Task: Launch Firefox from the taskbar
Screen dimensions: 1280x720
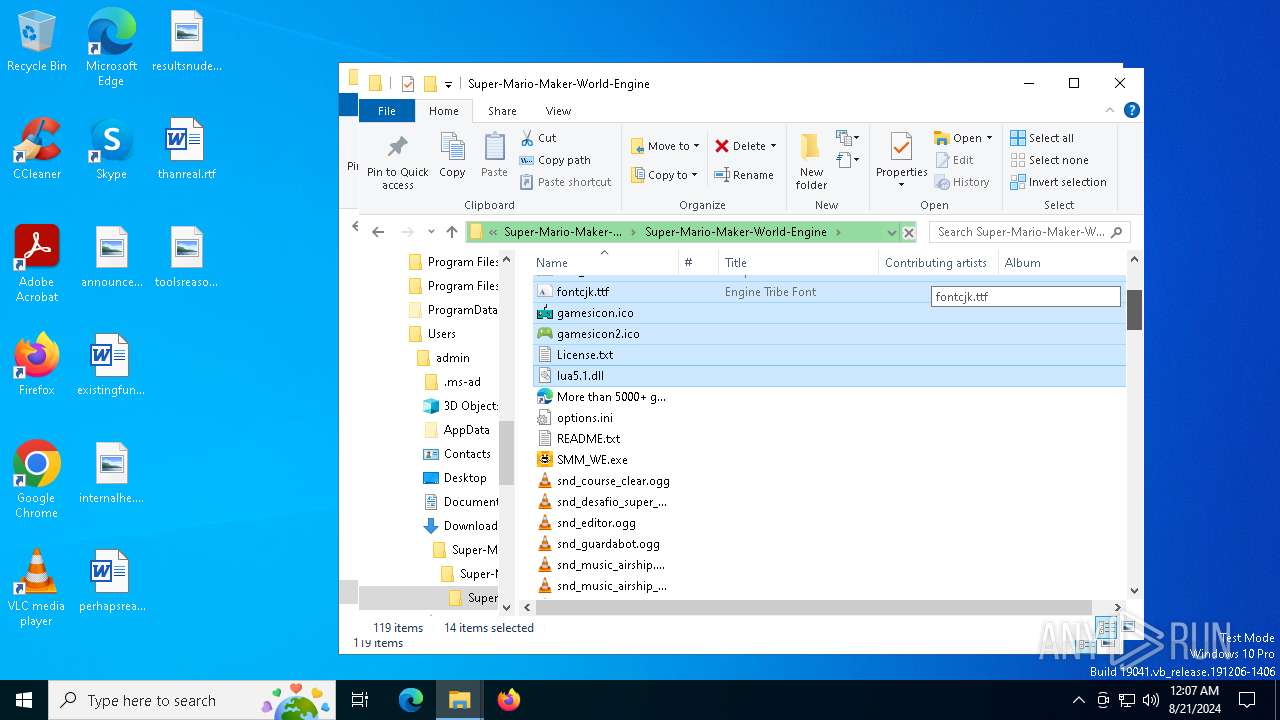Action: [x=509, y=700]
